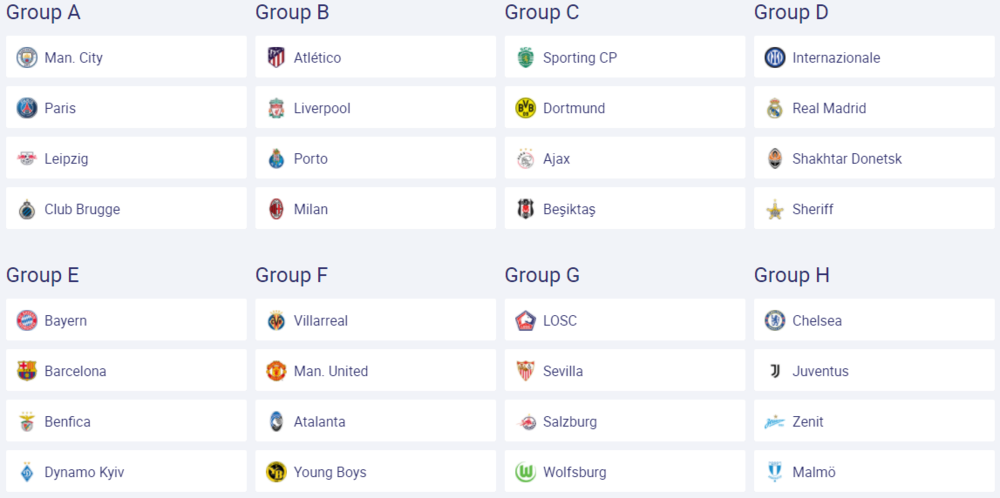The width and height of the screenshot is (1000, 498).
Task: Open the Villarreal team link
Action: [320, 321]
